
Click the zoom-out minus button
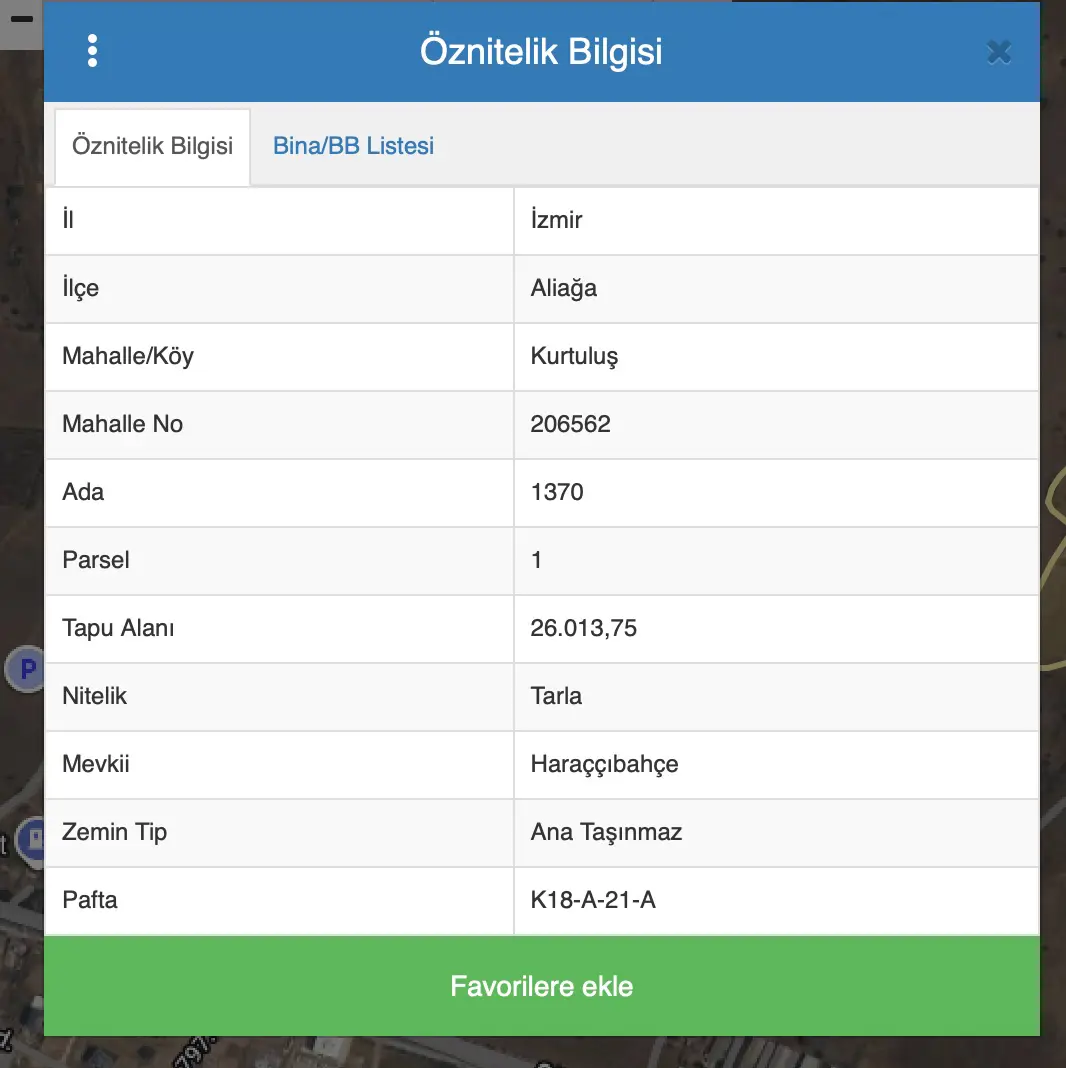(x=21, y=19)
